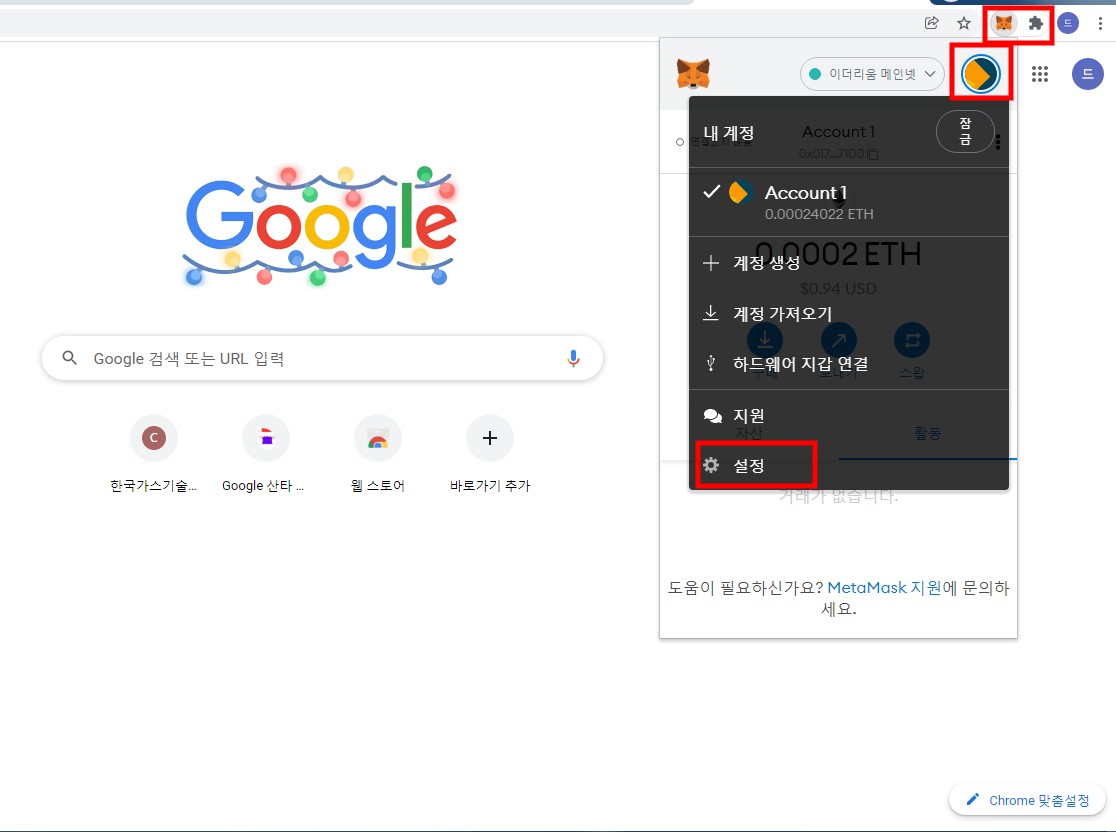Open the 한국가스기술 shortcut tile
Viewport: 1116px width, 832px height.
coord(154,453)
